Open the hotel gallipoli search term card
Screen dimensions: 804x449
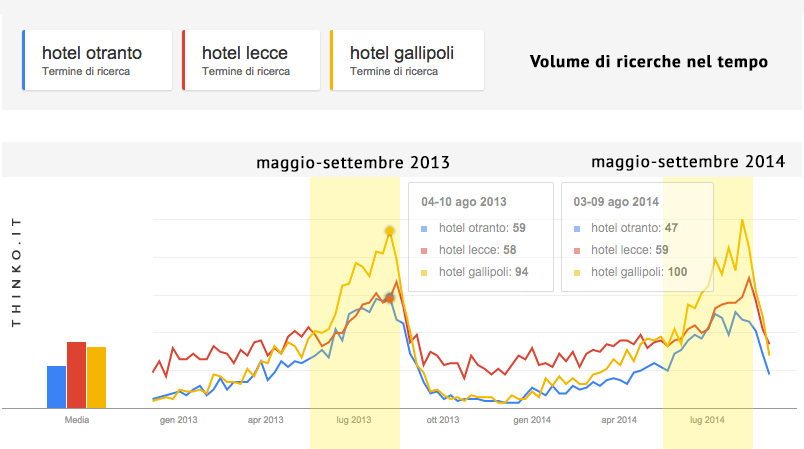coord(406,60)
